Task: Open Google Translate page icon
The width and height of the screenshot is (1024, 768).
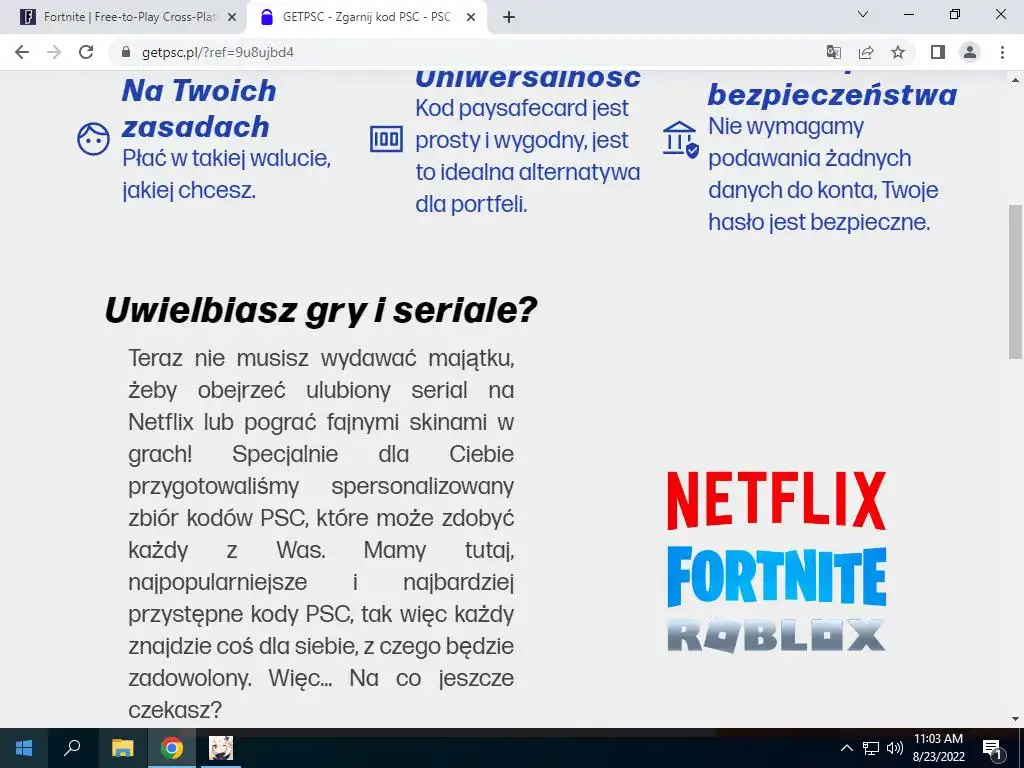Action: (x=833, y=52)
